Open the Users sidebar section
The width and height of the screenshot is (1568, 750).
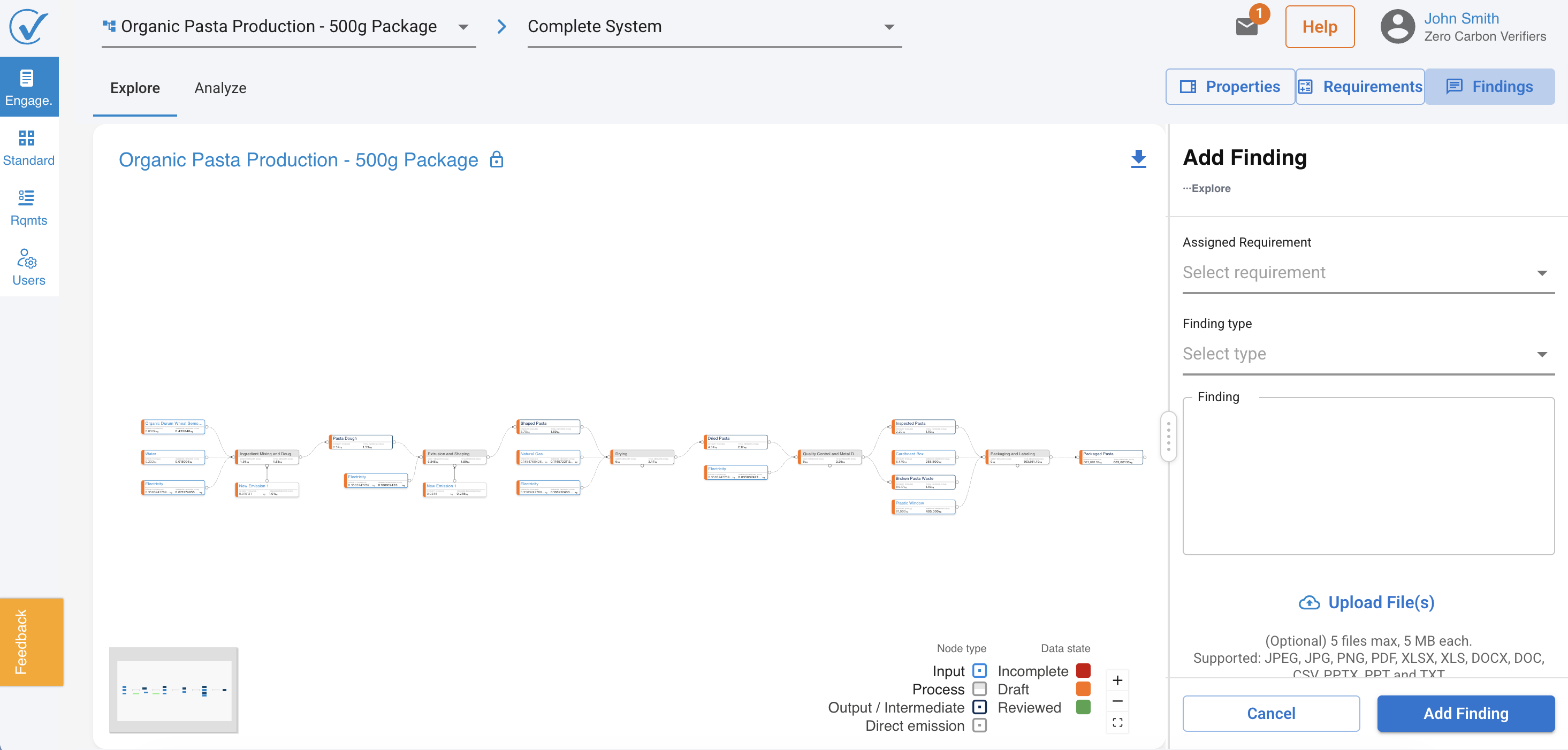tap(28, 267)
